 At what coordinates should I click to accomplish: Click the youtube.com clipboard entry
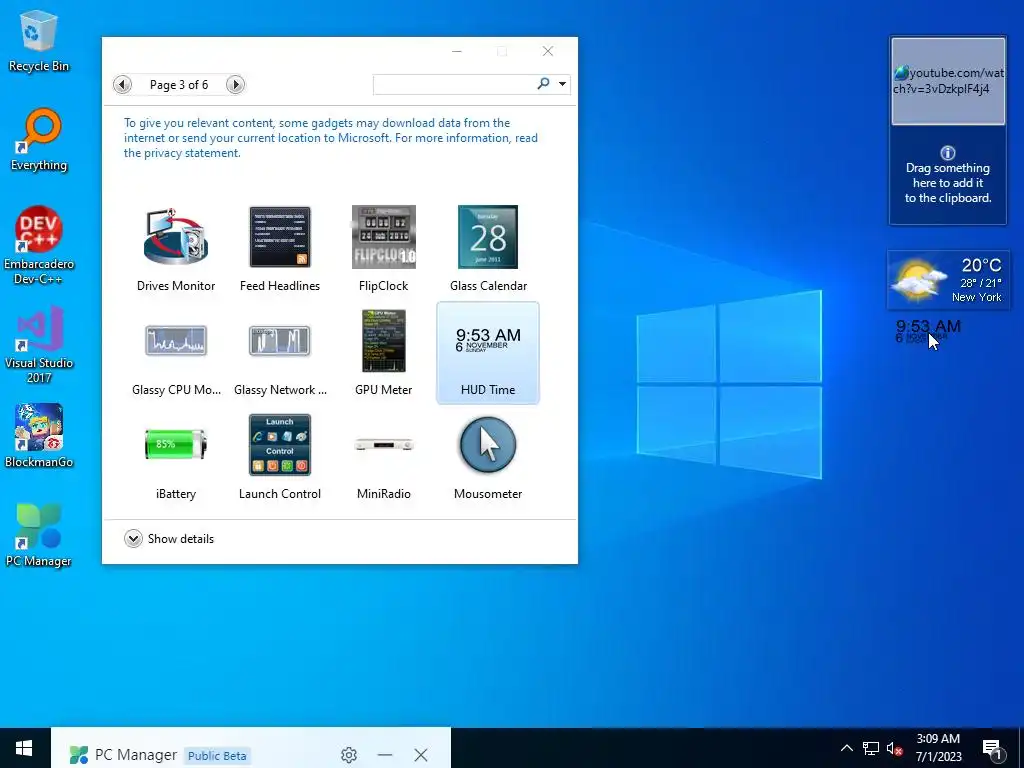(948, 81)
